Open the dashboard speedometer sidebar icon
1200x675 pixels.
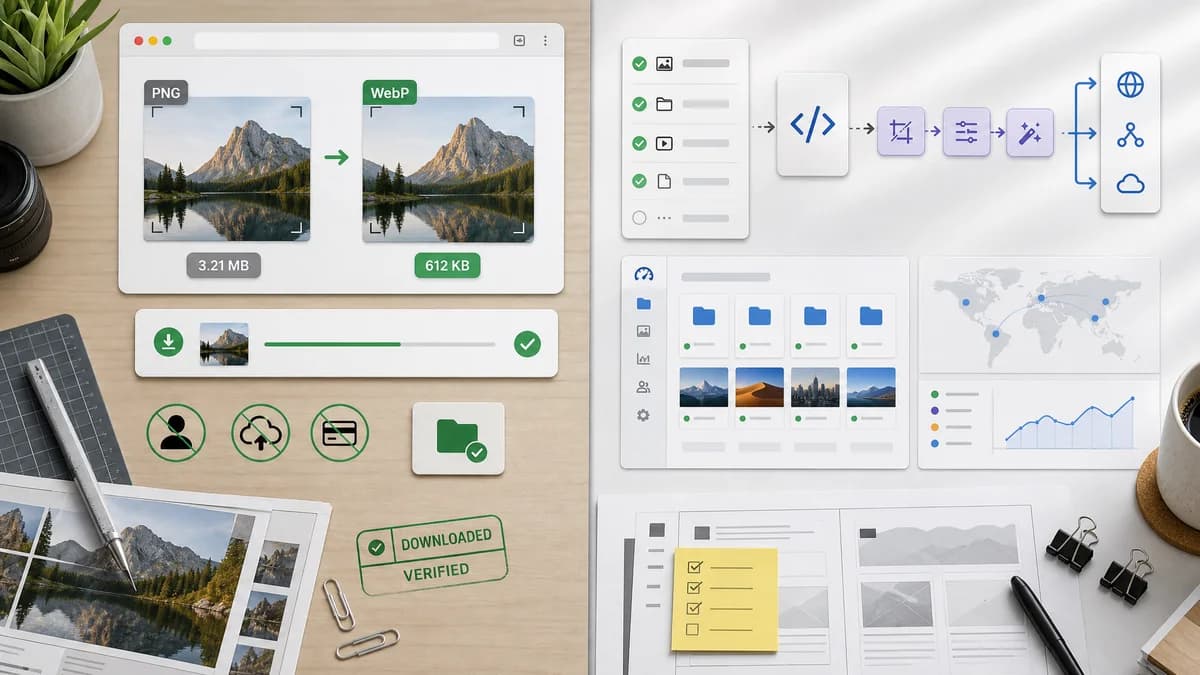[x=643, y=275]
